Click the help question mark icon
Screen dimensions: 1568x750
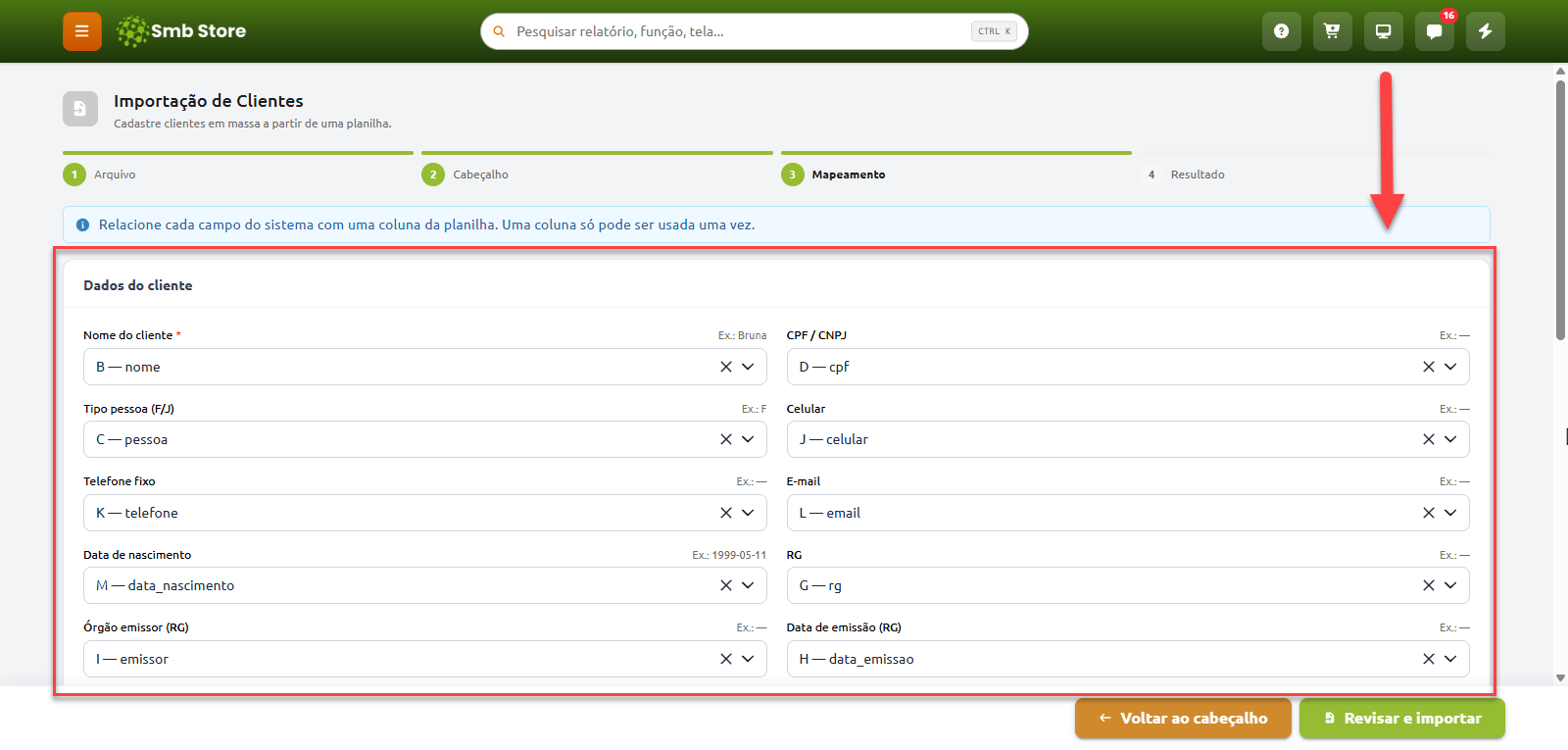1281,31
